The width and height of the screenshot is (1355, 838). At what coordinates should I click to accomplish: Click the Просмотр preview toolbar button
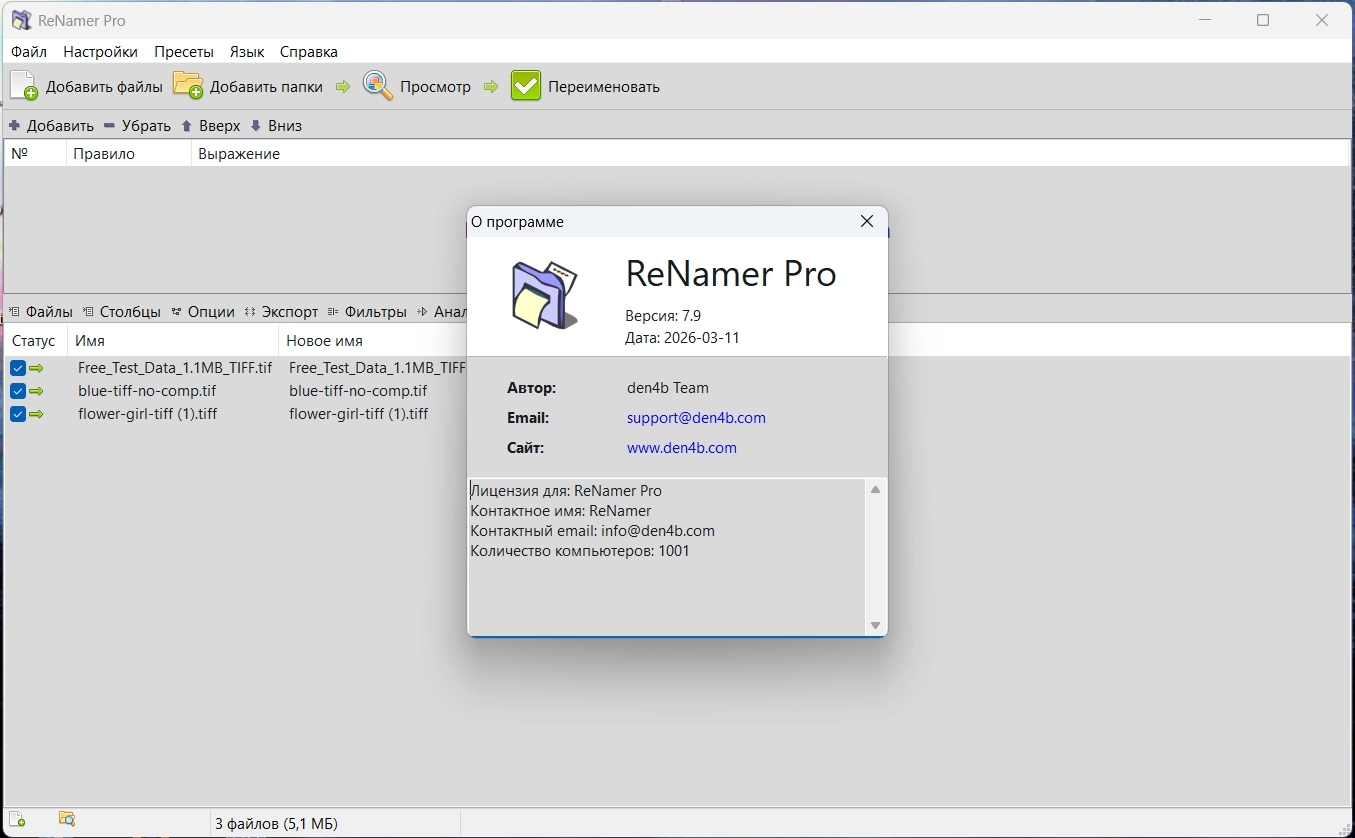pyautogui.click(x=417, y=87)
